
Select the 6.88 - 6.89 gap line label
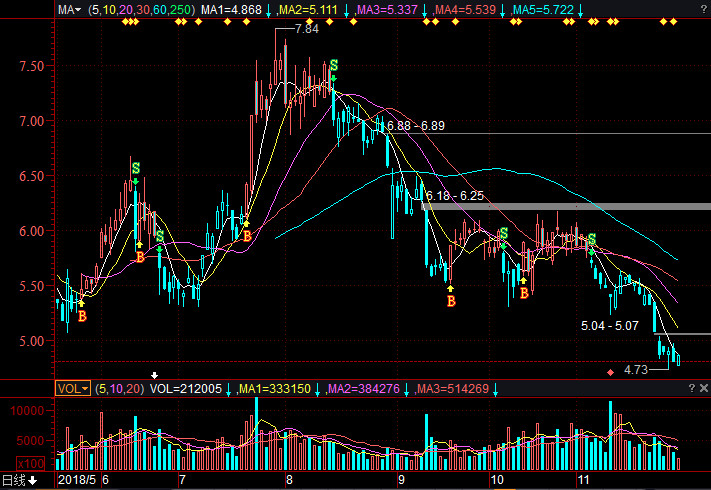point(429,126)
